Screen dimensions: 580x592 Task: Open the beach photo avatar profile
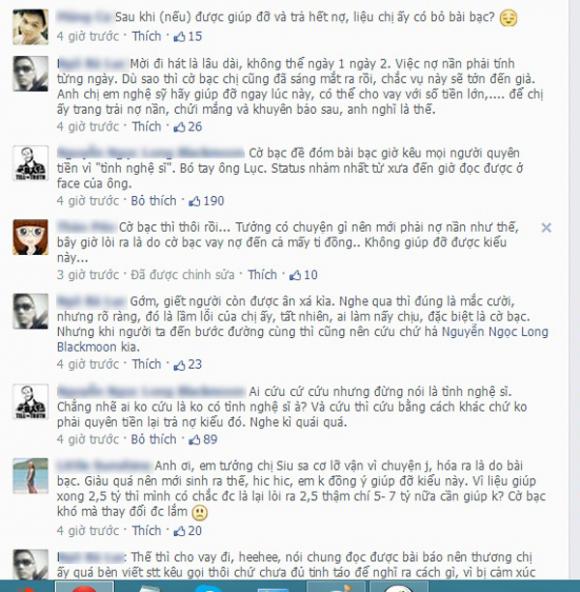31,476
